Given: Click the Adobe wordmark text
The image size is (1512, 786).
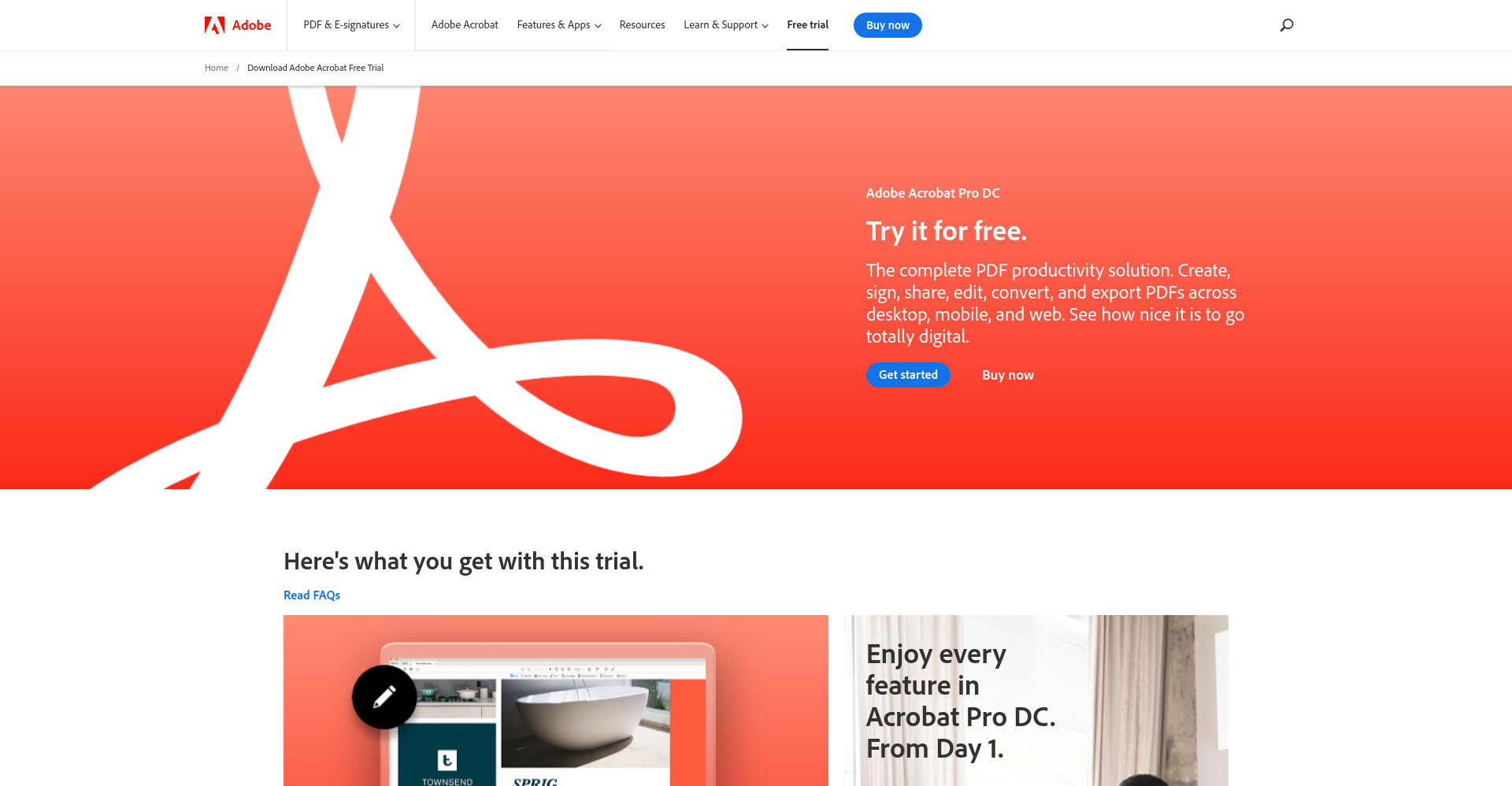Looking at the screenshot, I should click(x=251, y=25).
